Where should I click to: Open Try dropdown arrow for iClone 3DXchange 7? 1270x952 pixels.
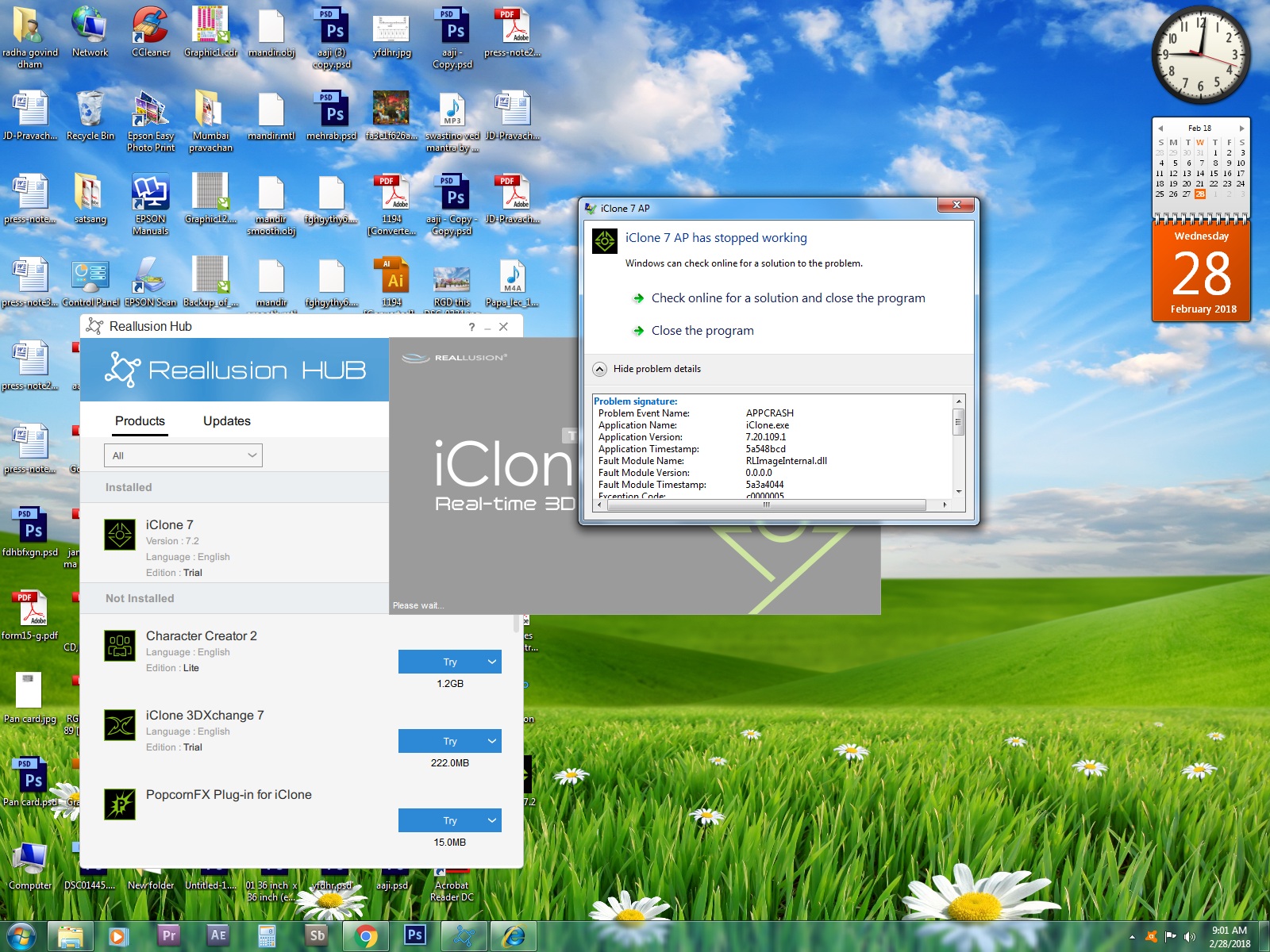click(492, 741)
